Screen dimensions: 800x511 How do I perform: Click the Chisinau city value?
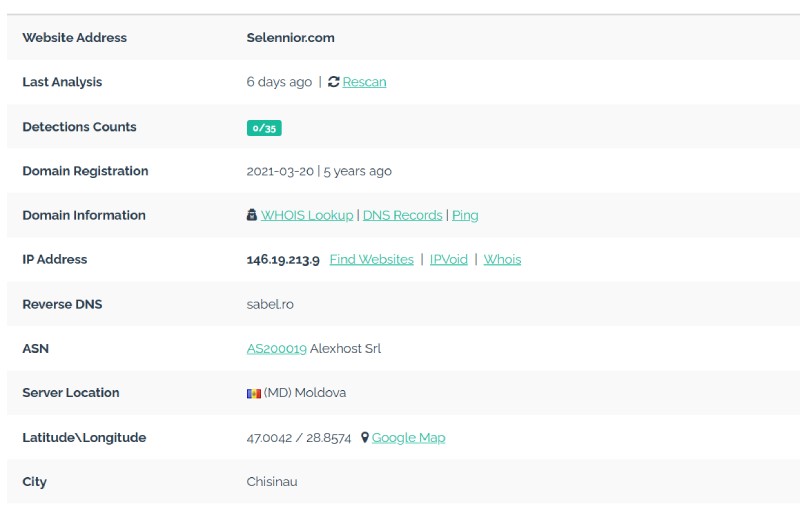[272, 481]
